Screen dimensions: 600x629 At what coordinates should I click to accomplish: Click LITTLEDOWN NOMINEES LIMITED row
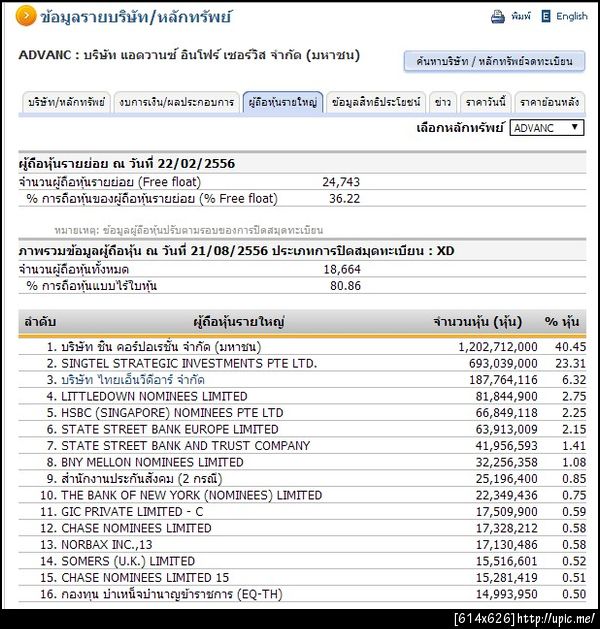[302, 396]
